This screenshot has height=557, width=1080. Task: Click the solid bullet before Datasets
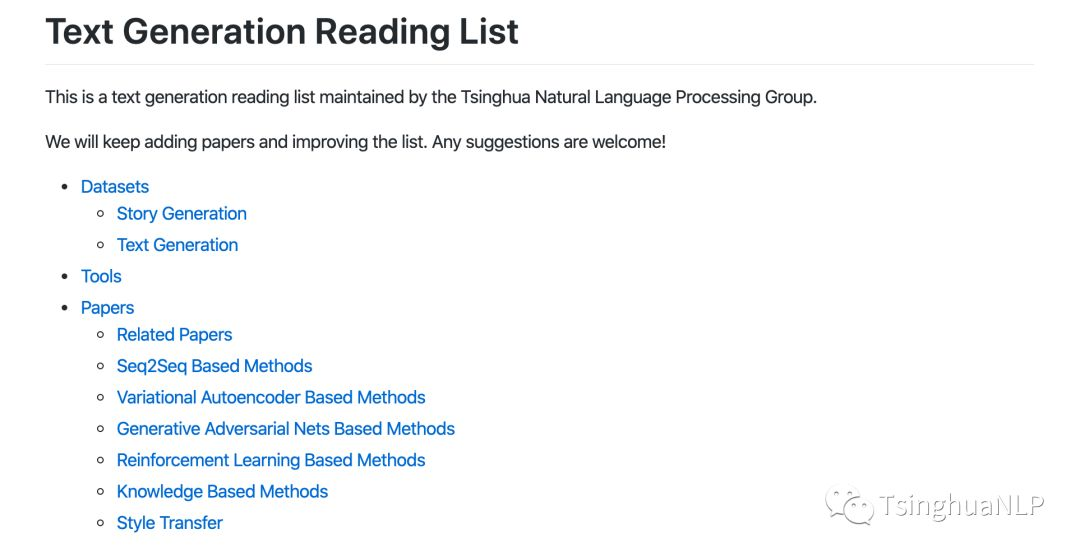[x=65, y=187]
